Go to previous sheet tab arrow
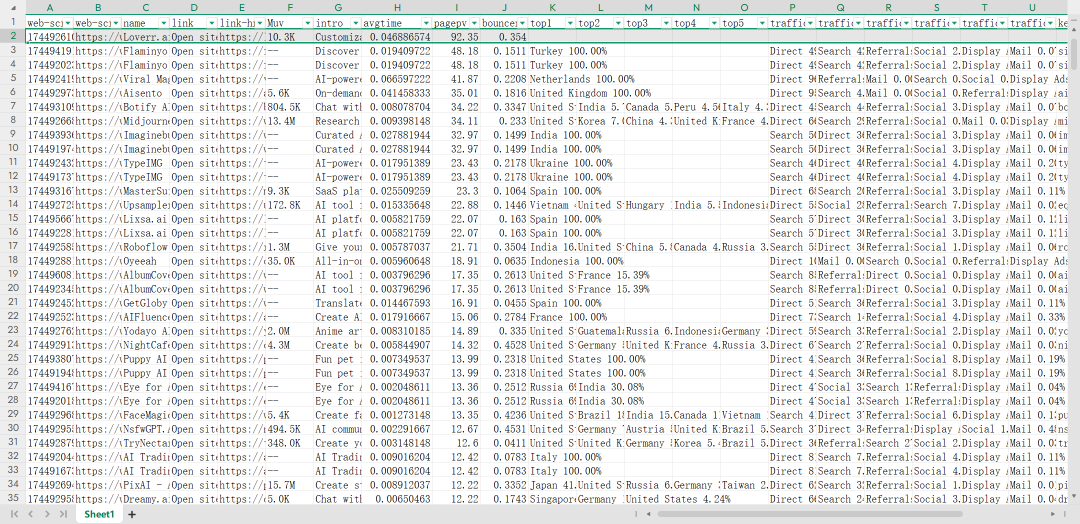 click(x=30, y=514)
